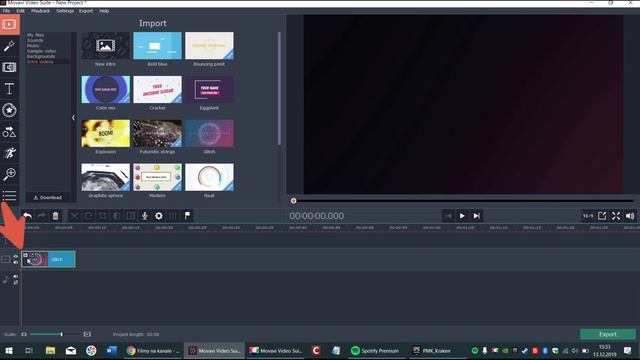The image size is (640, 360).
Task: Detach the preview window
Action: pyautogui.click(x=602, y=216)
